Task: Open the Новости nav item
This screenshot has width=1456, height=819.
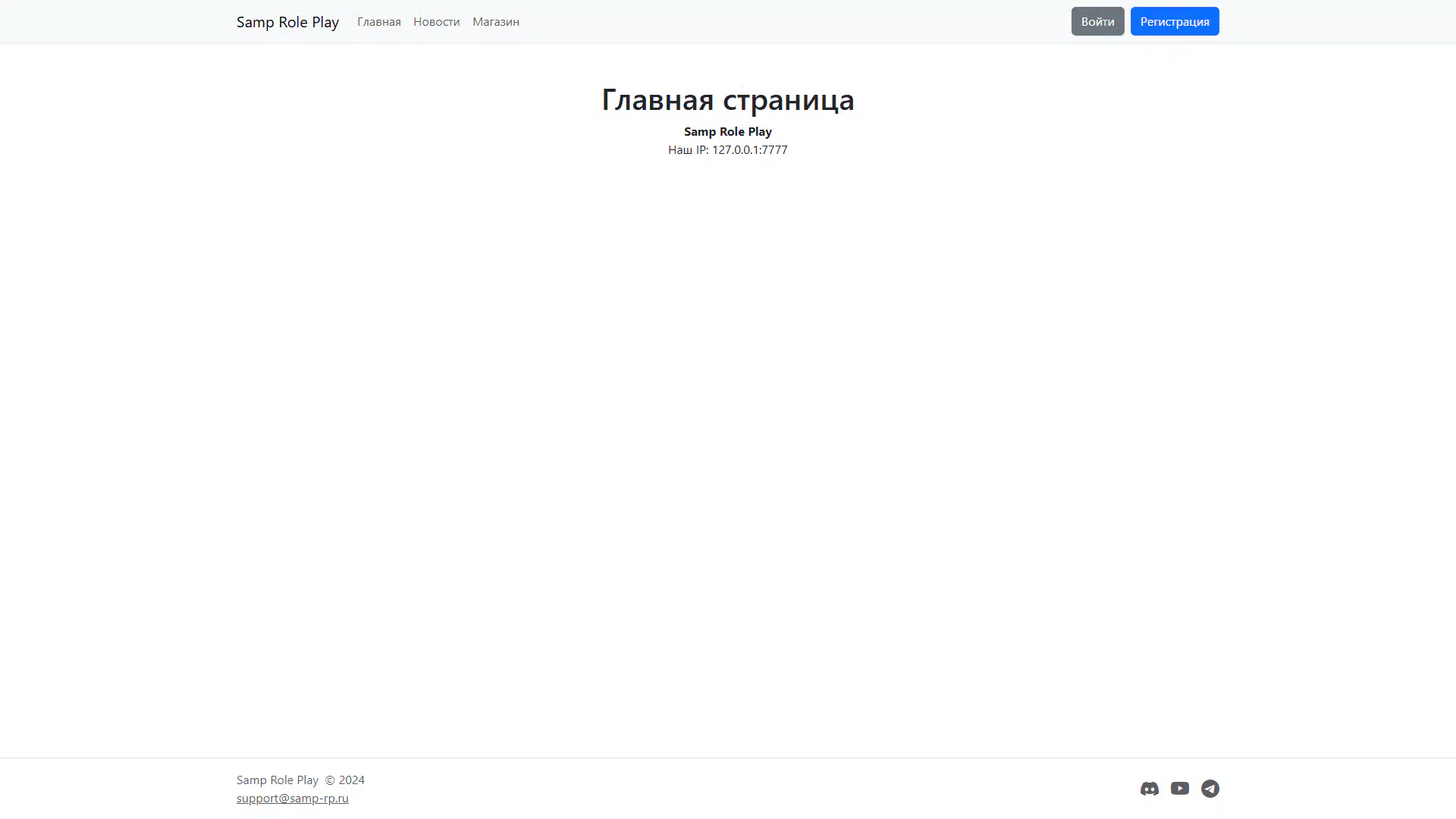Action: pyautogui.click(x=436, y=22)
